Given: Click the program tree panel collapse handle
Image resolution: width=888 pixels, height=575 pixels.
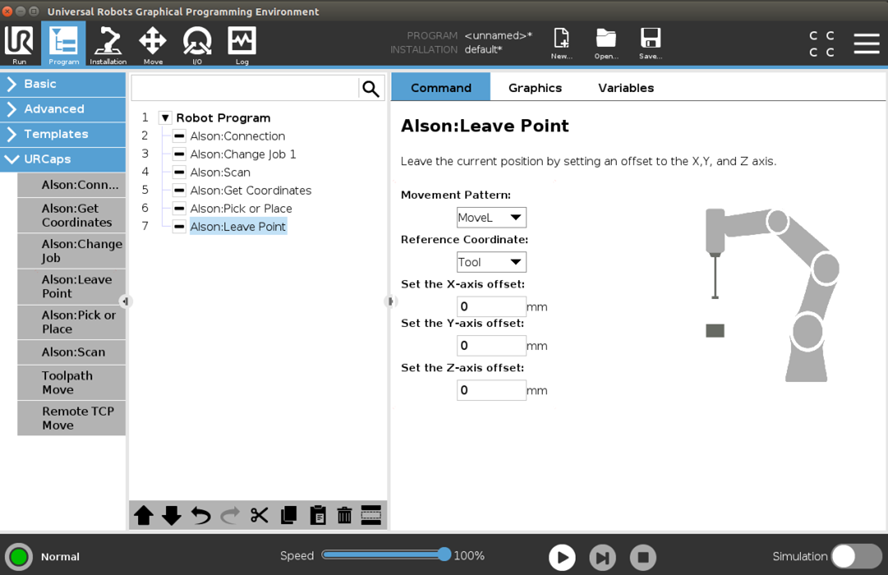Looking at the screenshot, I should (390, 301).
